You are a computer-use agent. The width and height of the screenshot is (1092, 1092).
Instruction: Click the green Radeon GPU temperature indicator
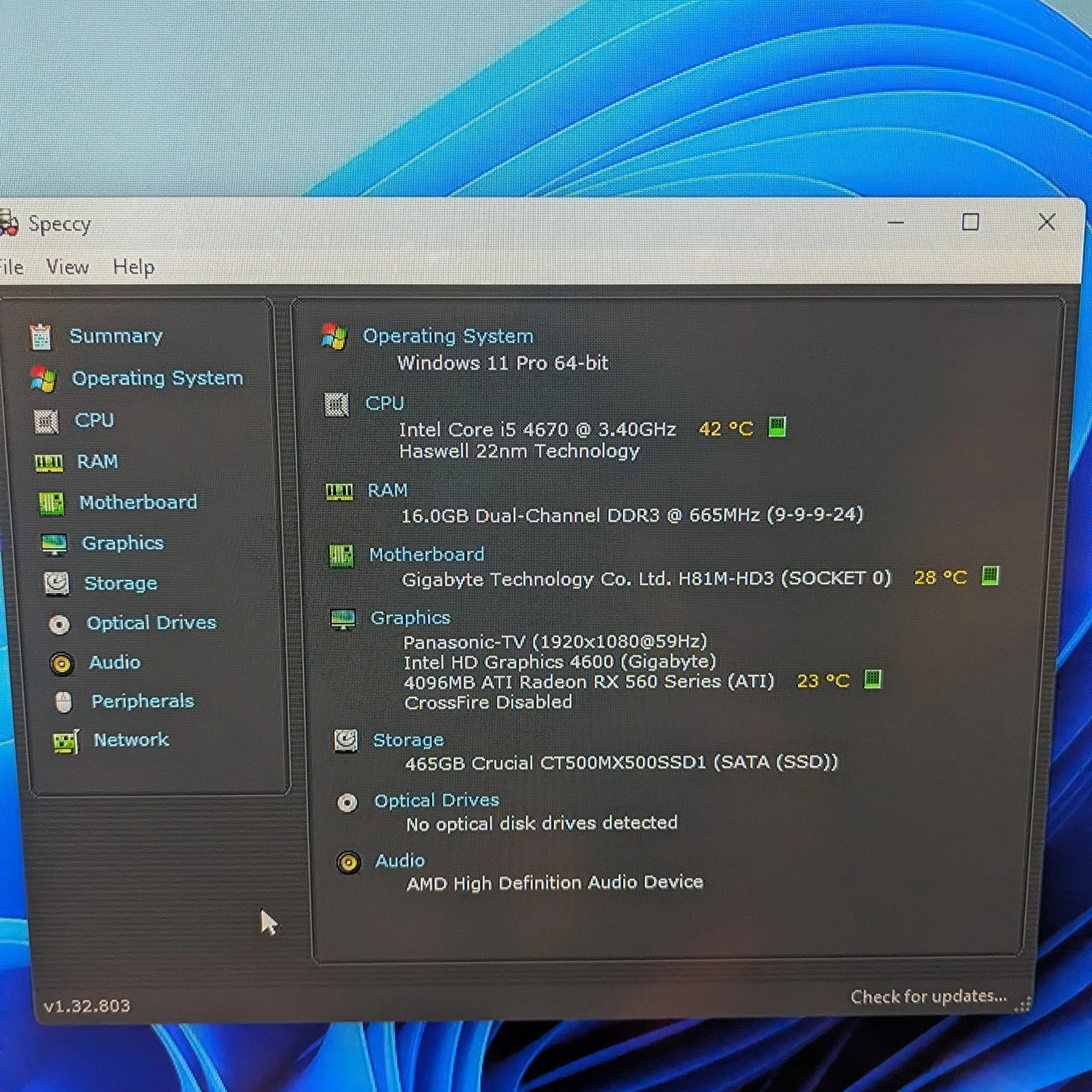(x=873, y=679)
